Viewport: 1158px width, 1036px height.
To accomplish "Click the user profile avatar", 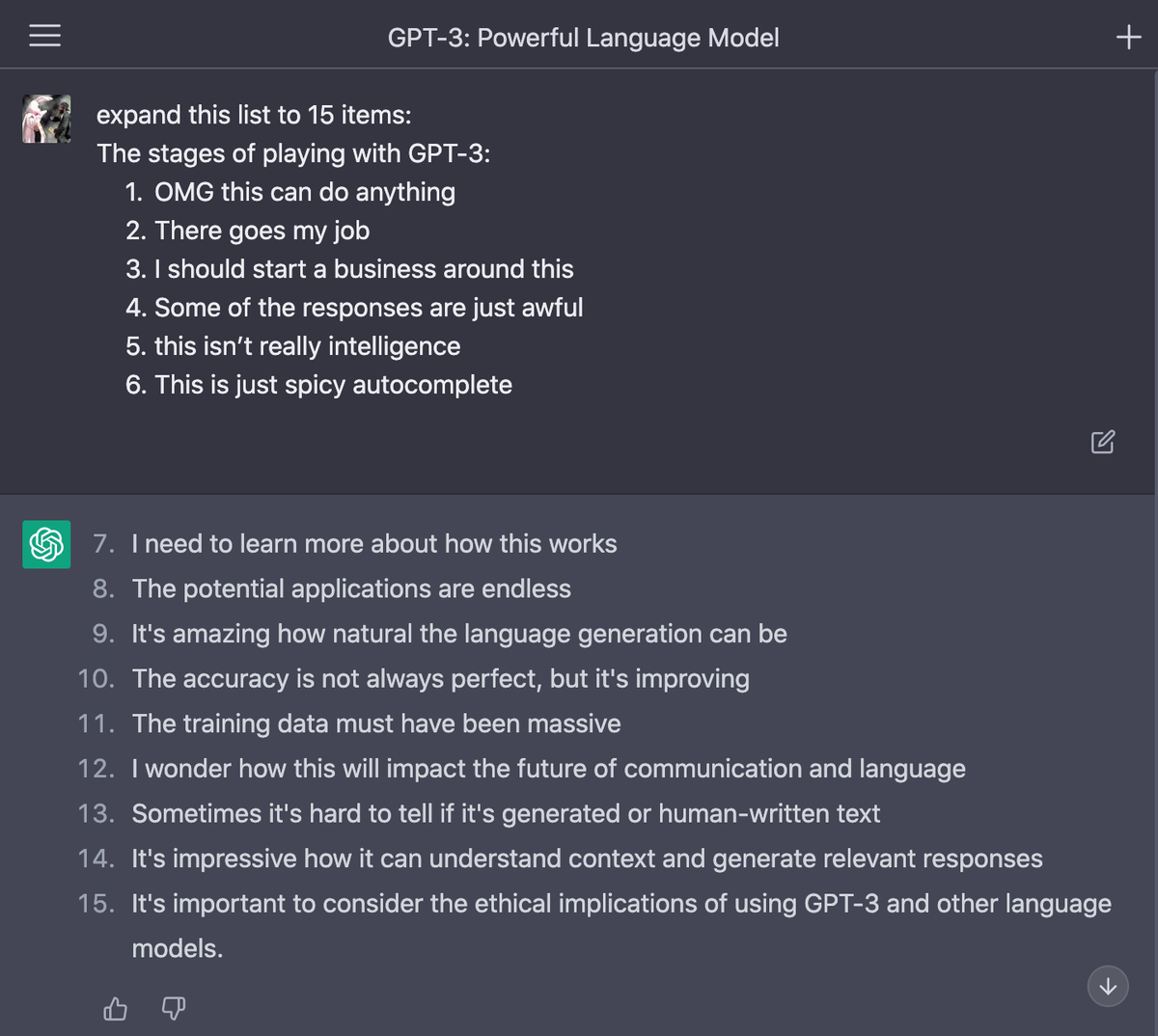I will 46,119.
